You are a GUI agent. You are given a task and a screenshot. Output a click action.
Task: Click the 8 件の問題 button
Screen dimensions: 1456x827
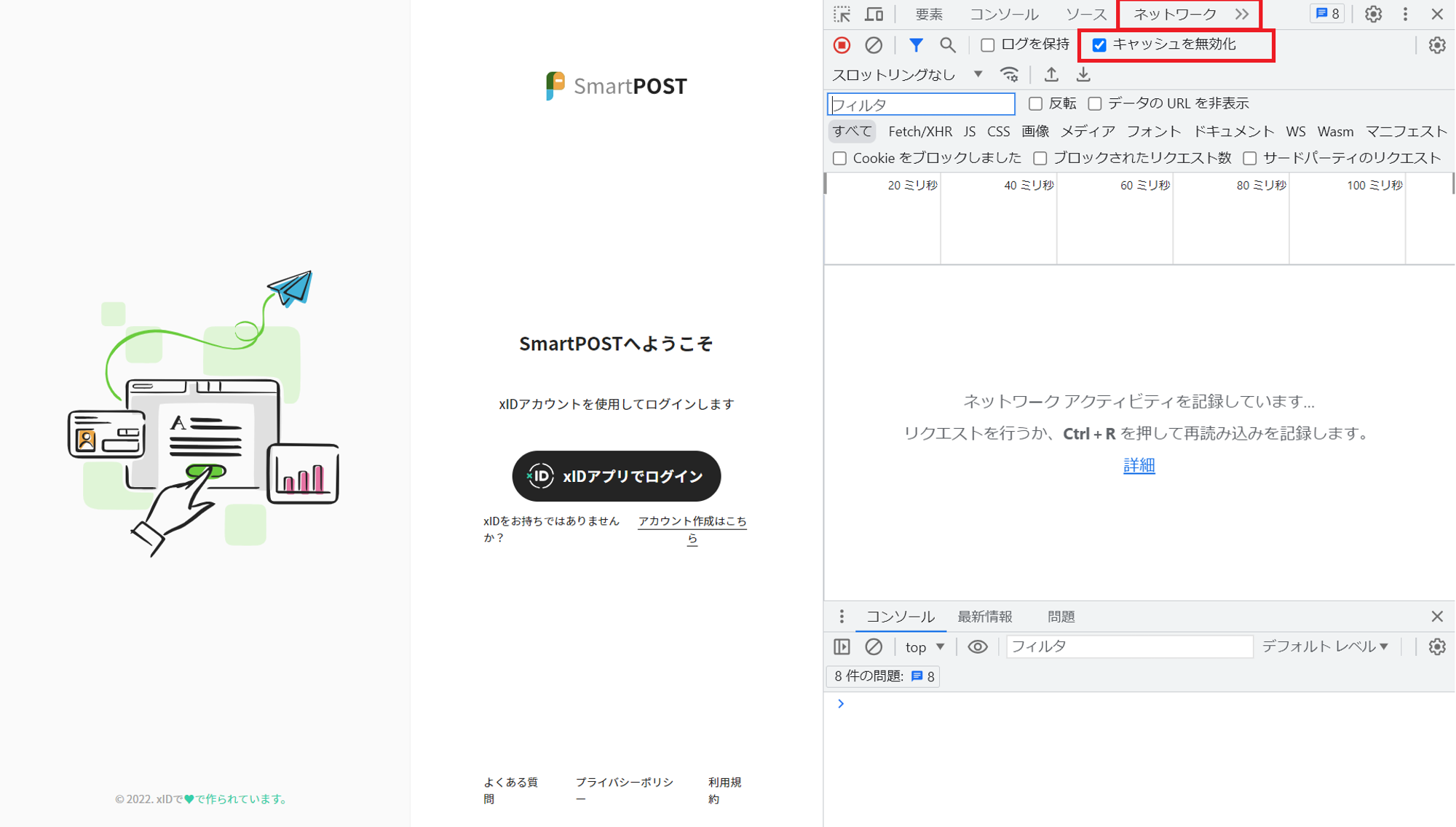pyautogui.click(x=883, y=676)
